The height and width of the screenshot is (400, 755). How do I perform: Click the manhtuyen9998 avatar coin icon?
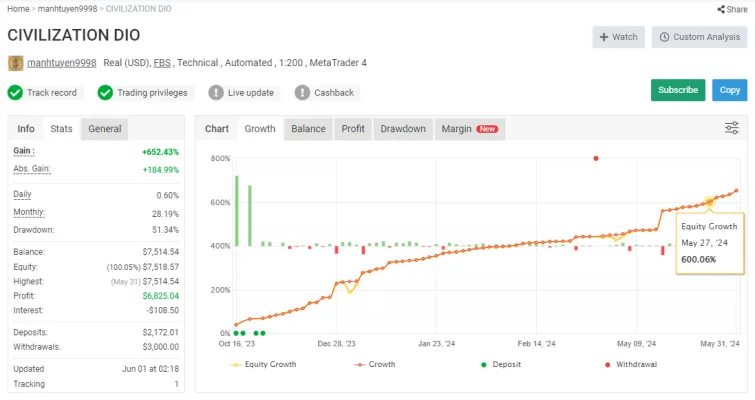pos(15,63)
